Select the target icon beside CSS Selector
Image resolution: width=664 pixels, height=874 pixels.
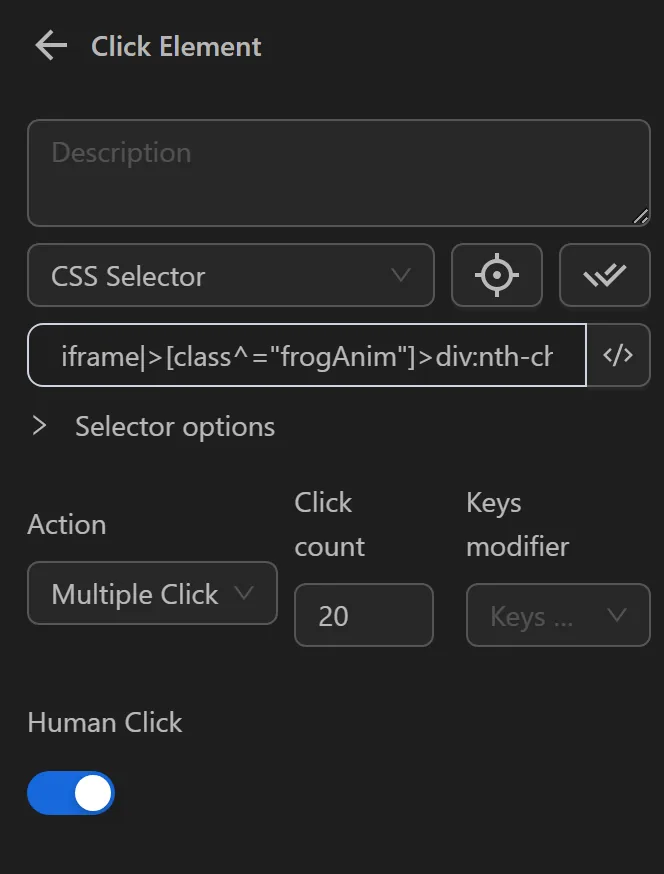(x=497, y=275)
